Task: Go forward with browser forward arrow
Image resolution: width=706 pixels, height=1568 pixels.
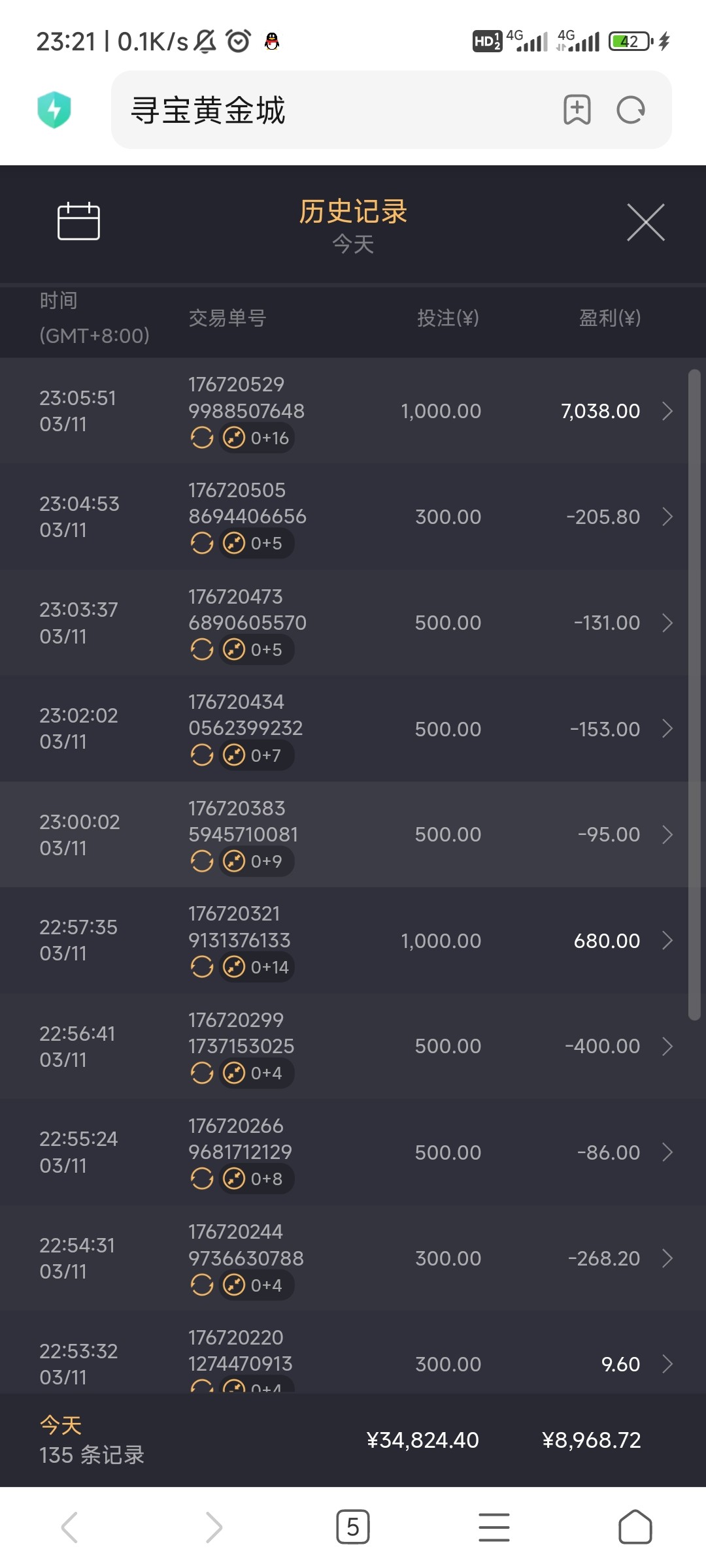Action: 213,1527
